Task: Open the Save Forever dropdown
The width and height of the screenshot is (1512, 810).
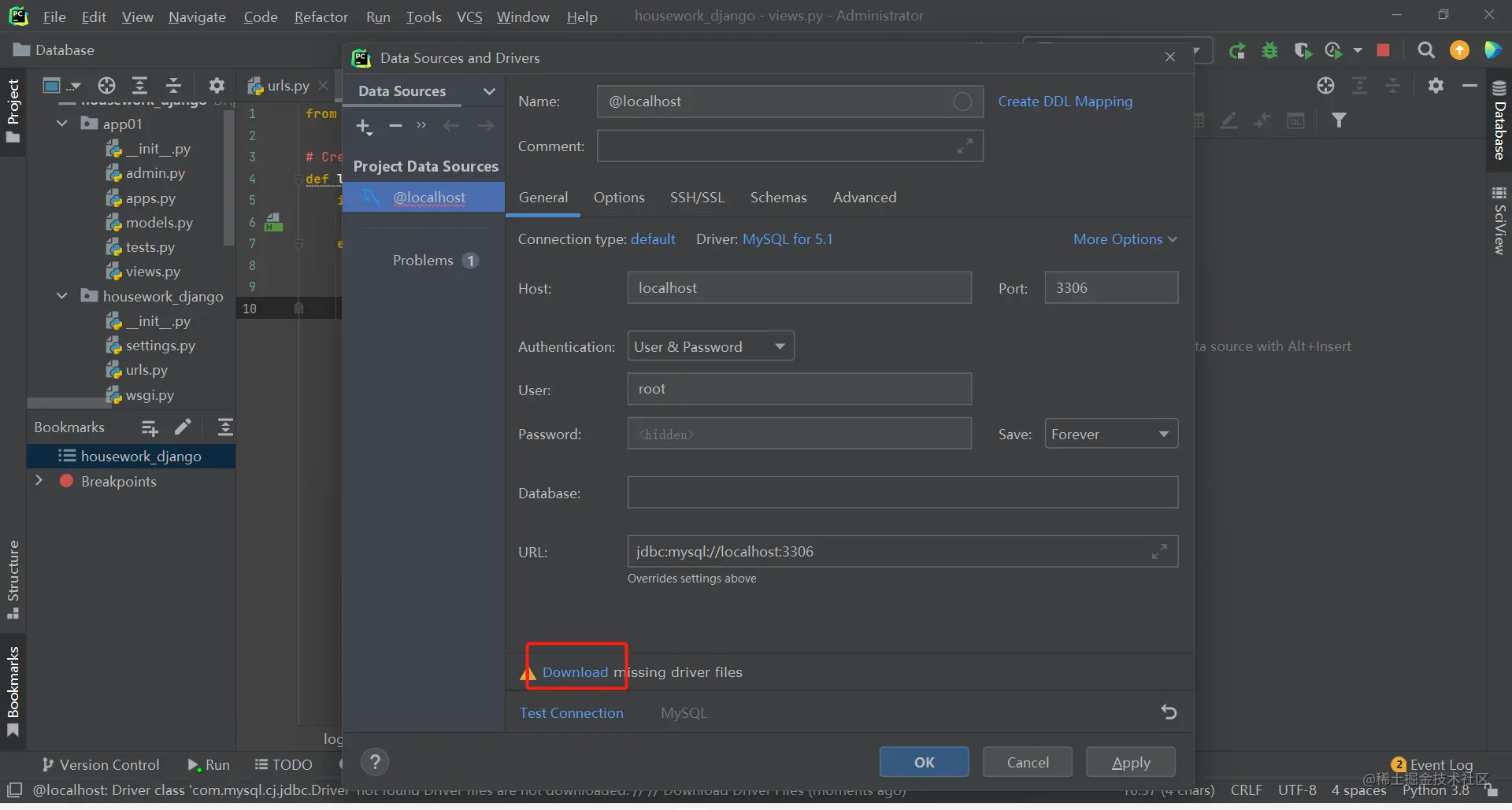Action: coord(1111,434)
